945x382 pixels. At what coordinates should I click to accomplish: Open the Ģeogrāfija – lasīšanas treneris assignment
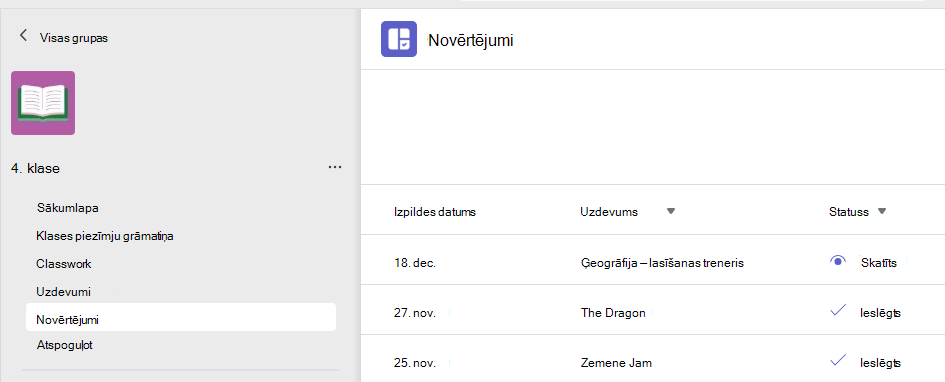tap(662, 263)
